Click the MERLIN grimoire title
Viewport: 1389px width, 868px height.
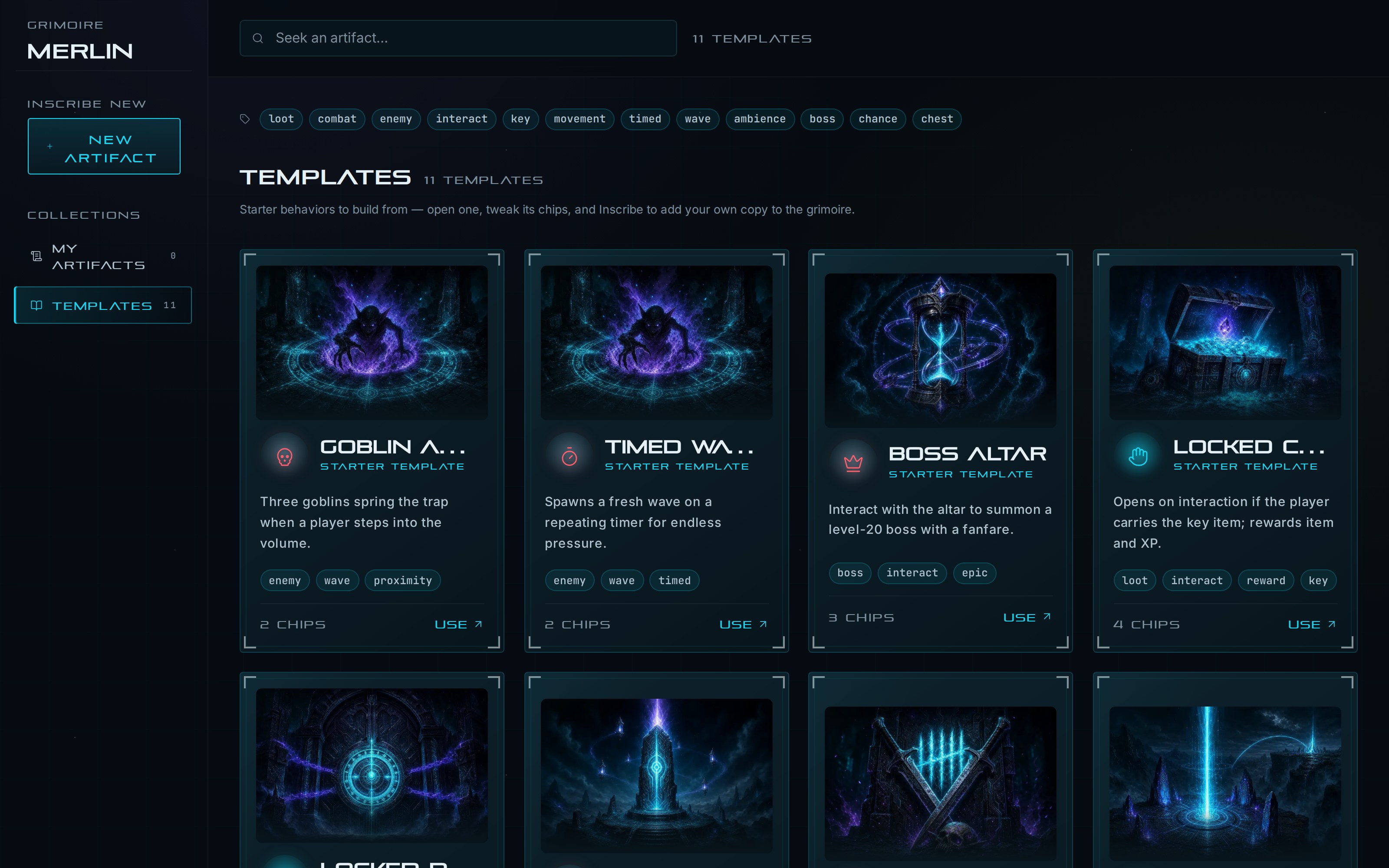click(x=80, y=52)
